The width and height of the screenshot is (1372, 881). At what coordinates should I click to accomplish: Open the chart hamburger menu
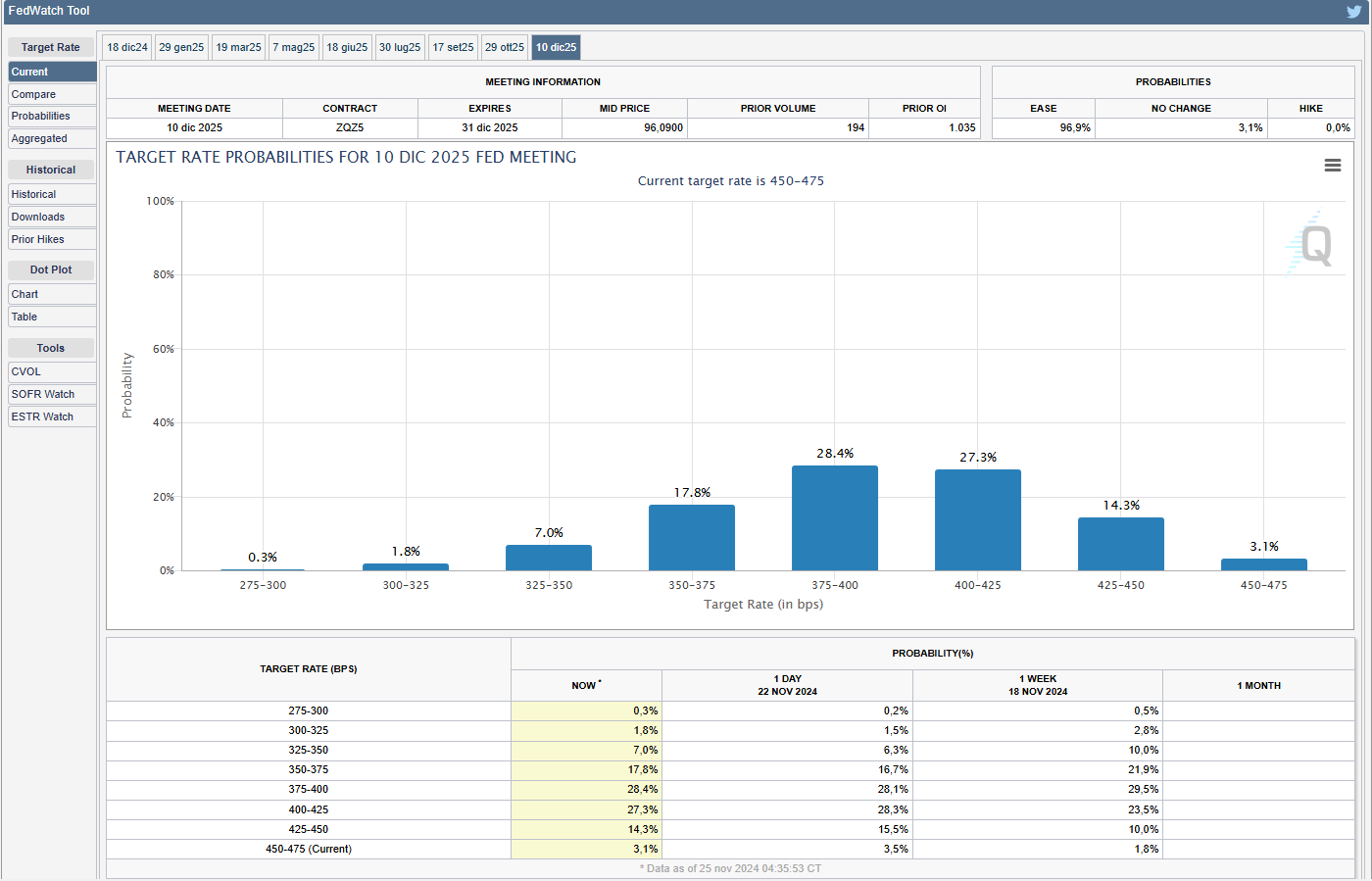(1332, 166)
